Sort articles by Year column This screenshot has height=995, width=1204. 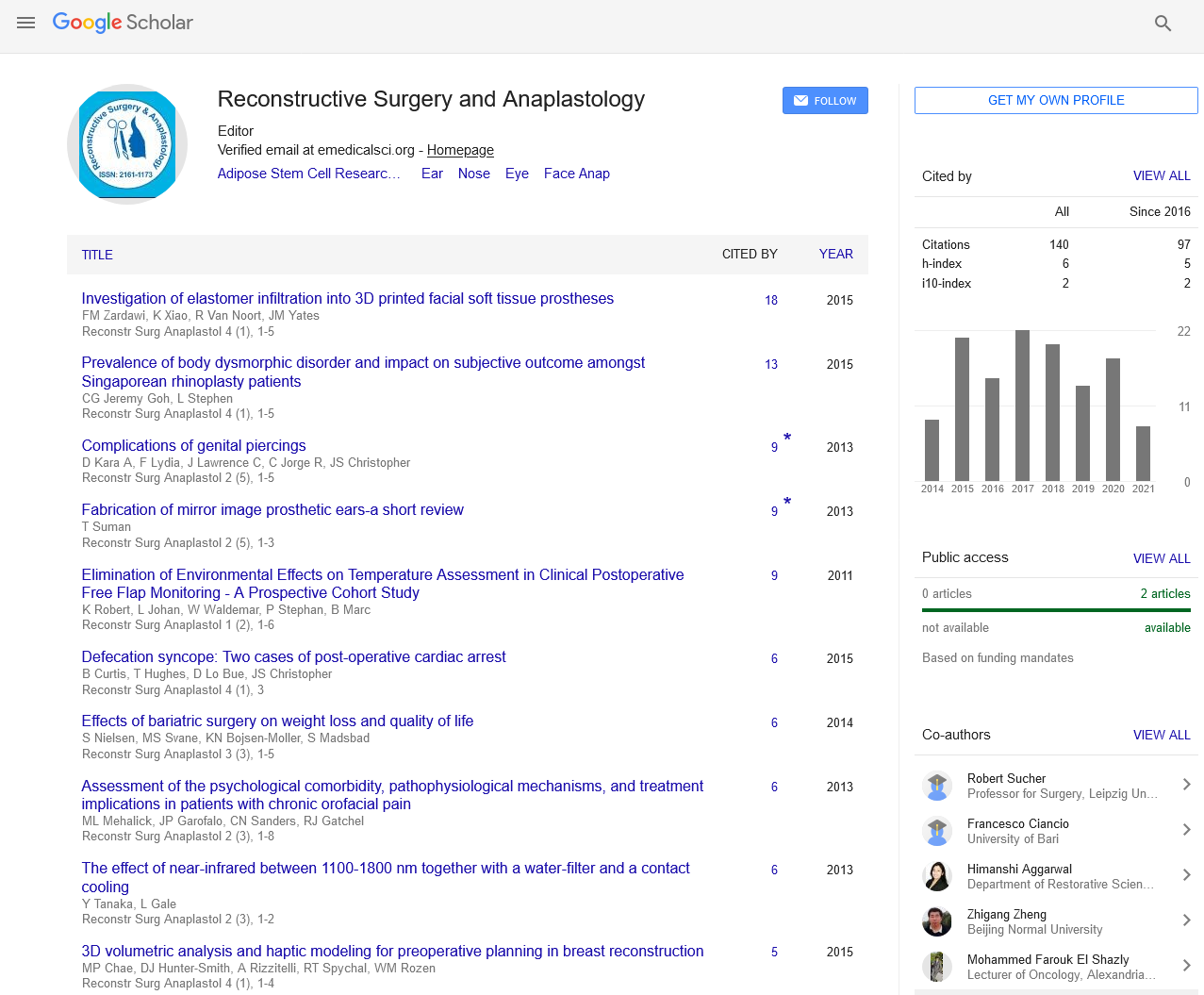click(835, 254)
